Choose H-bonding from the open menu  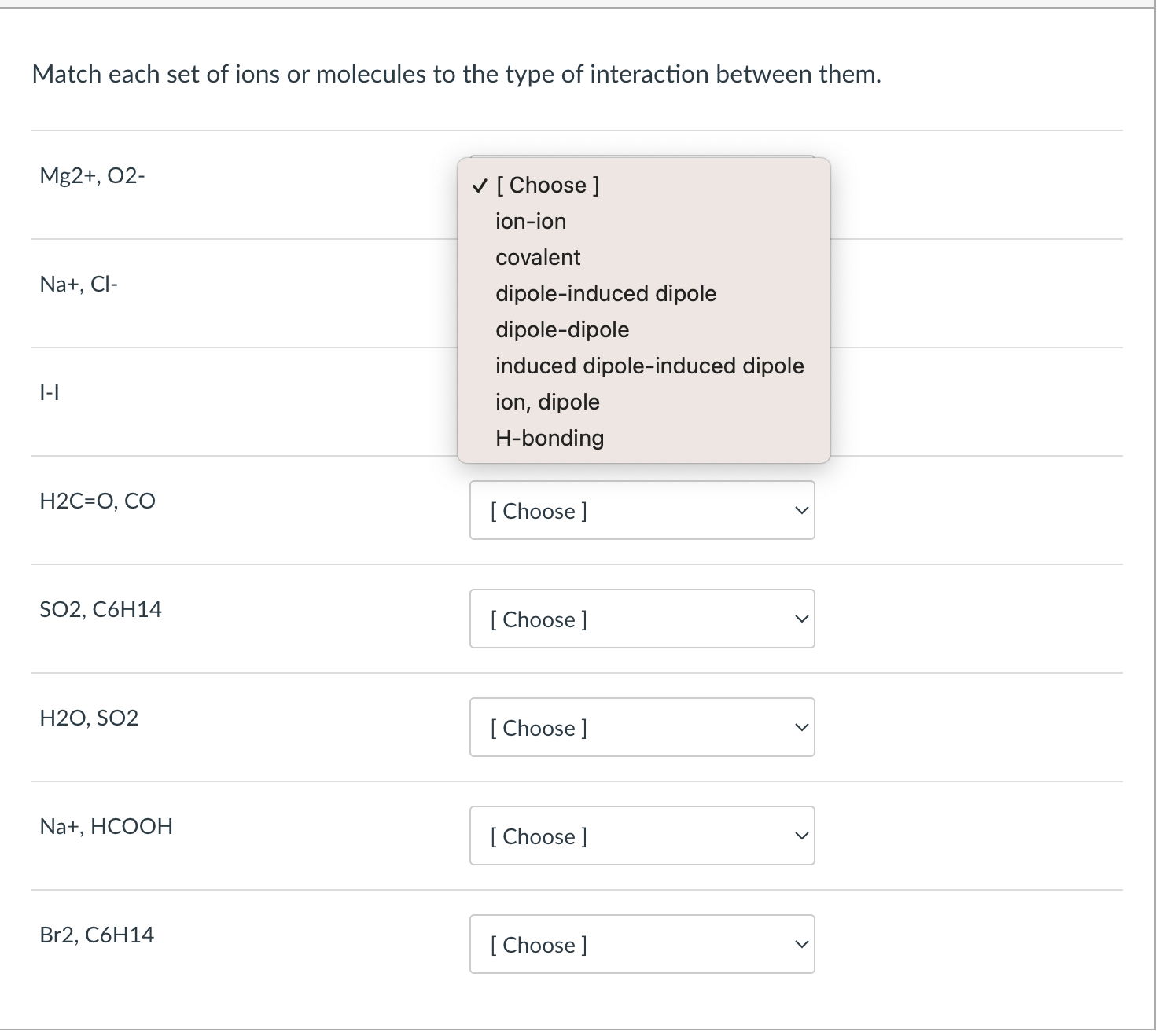[549, 438]
